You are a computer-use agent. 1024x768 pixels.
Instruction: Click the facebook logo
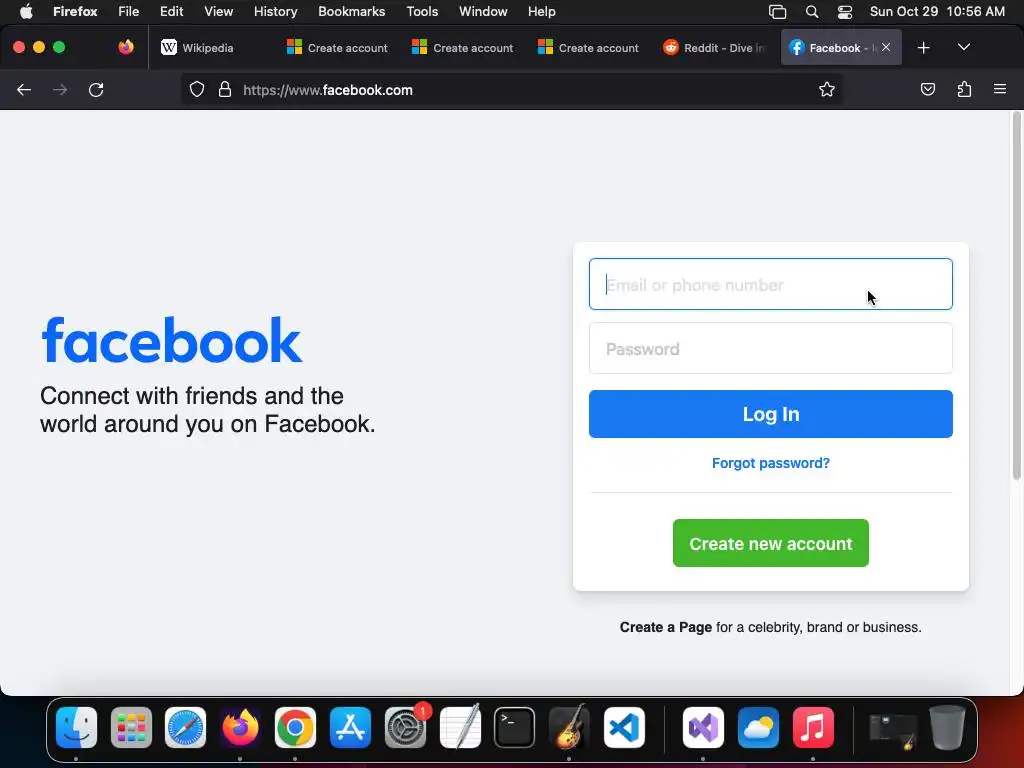[x=172, y=340]
